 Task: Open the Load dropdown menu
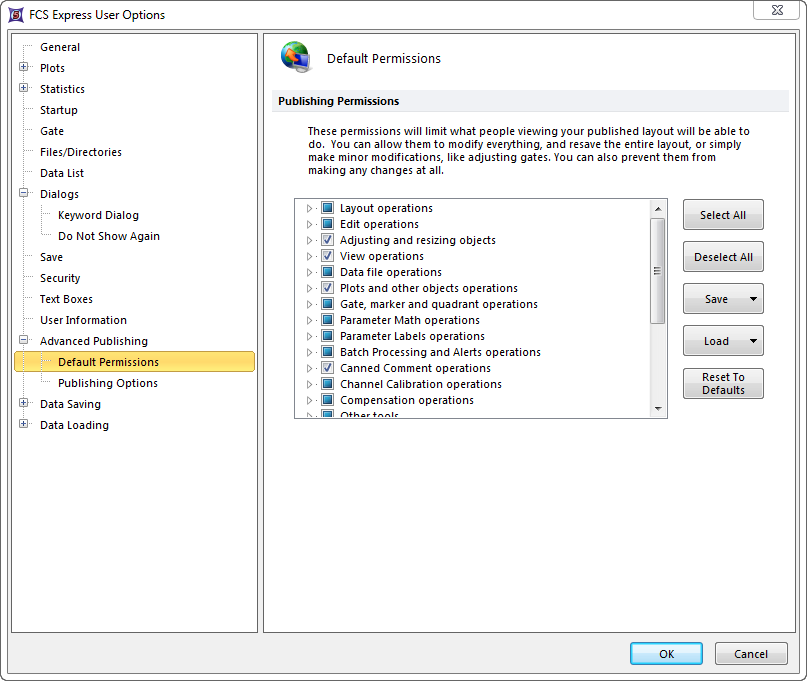(752, 341)
